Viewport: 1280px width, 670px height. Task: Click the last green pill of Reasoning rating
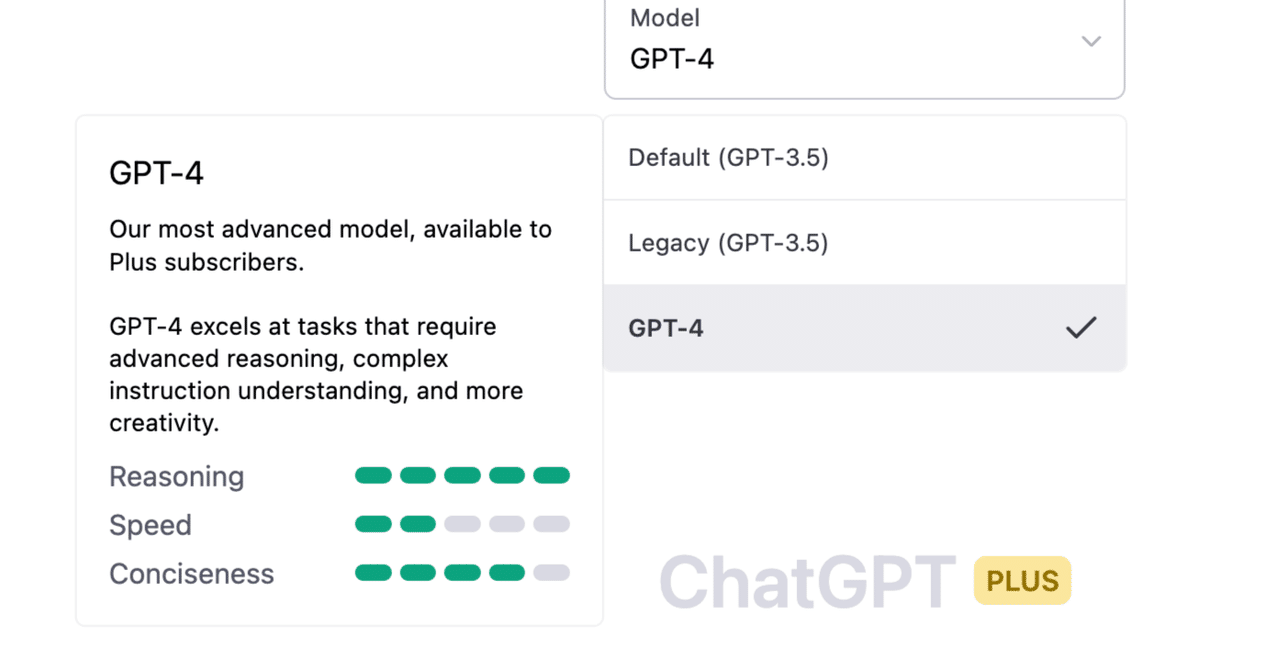click(x=551, y=475)
